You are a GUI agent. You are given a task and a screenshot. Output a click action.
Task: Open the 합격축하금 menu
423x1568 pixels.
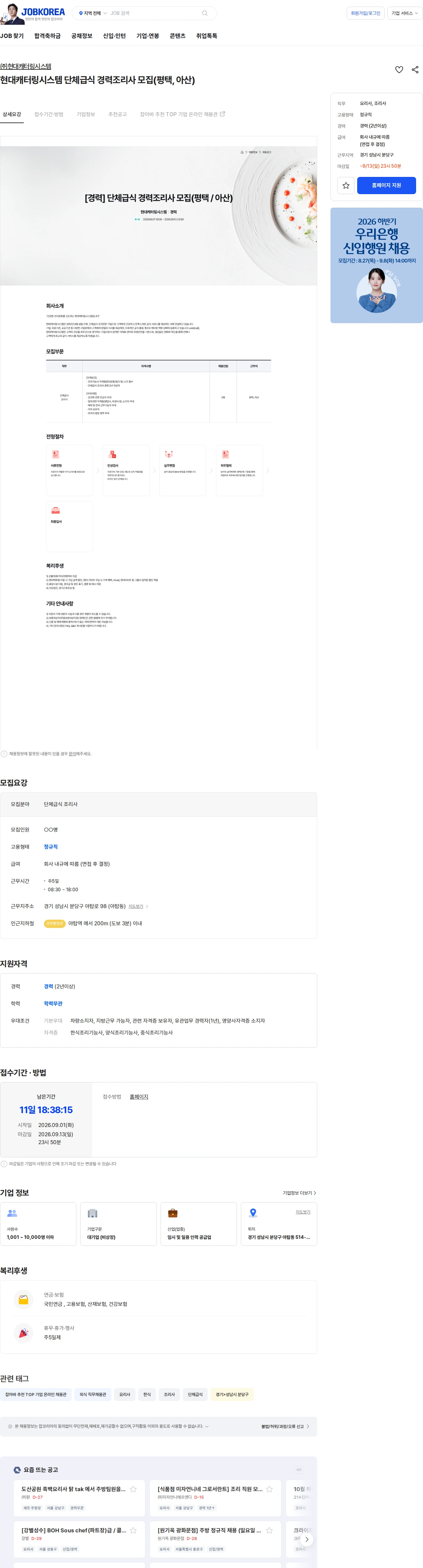tap(48, 36)
